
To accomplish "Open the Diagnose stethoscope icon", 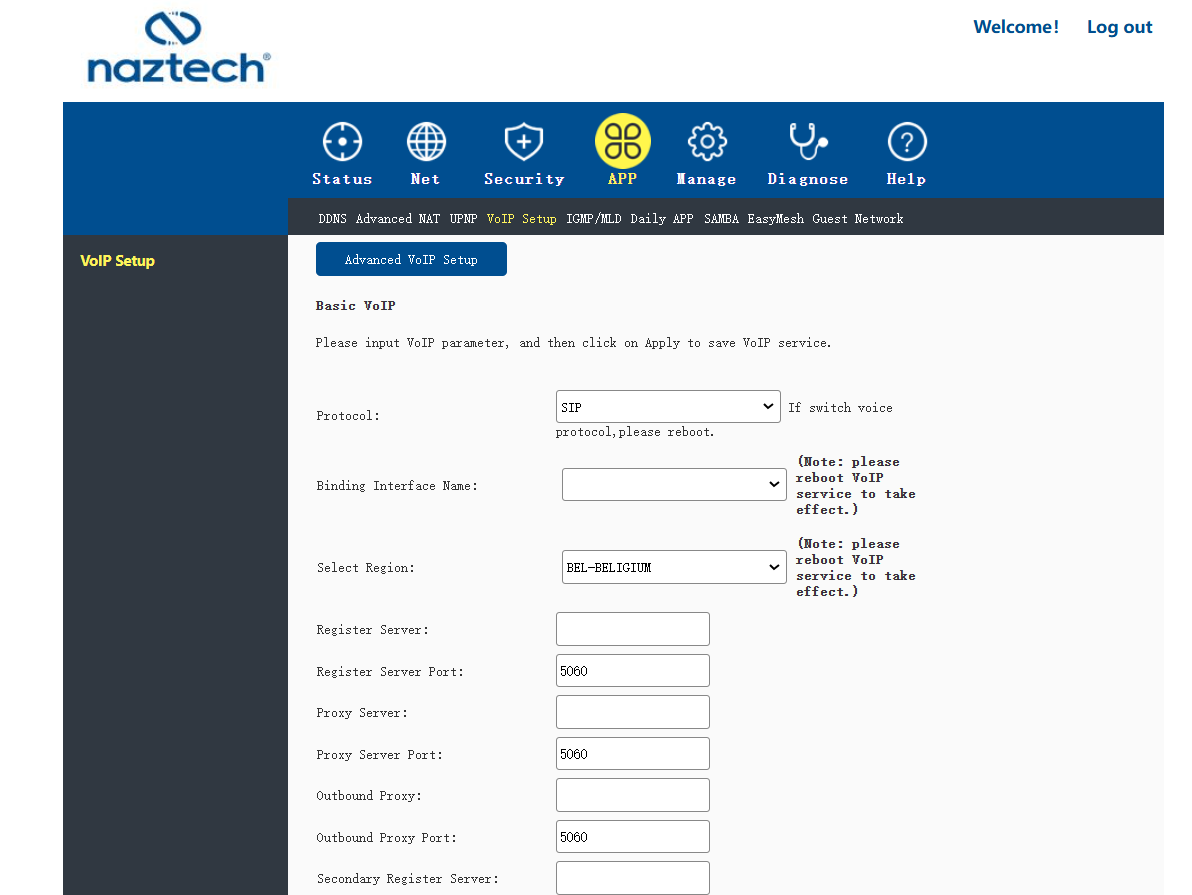I will point(807,141).
